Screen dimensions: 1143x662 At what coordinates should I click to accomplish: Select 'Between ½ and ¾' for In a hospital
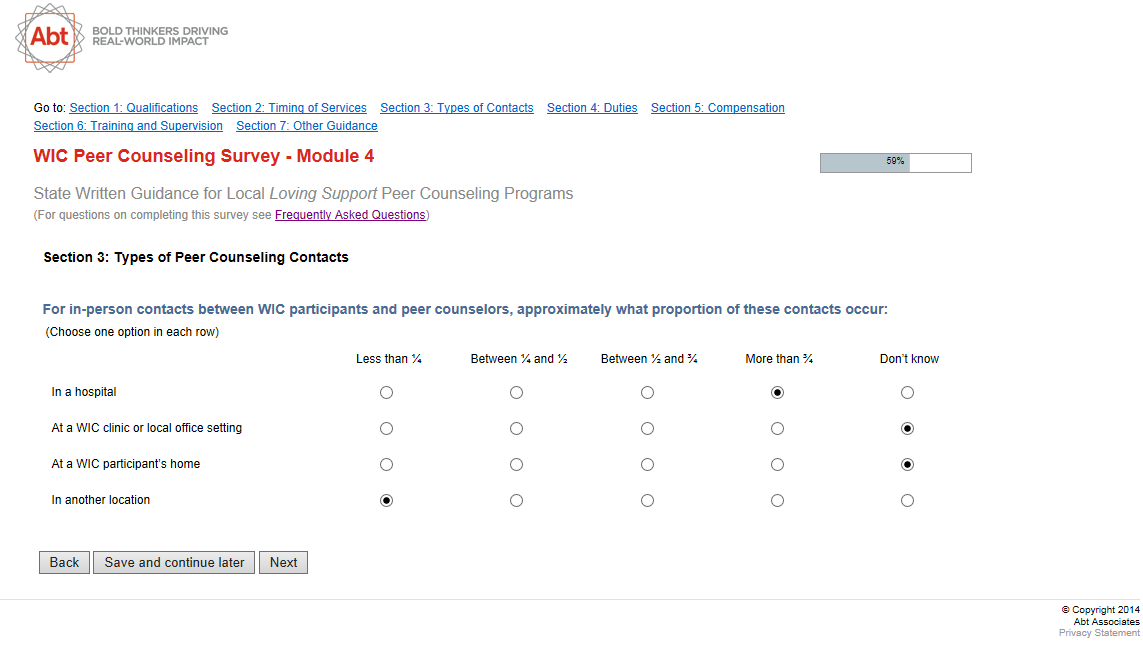click(647, 393)
